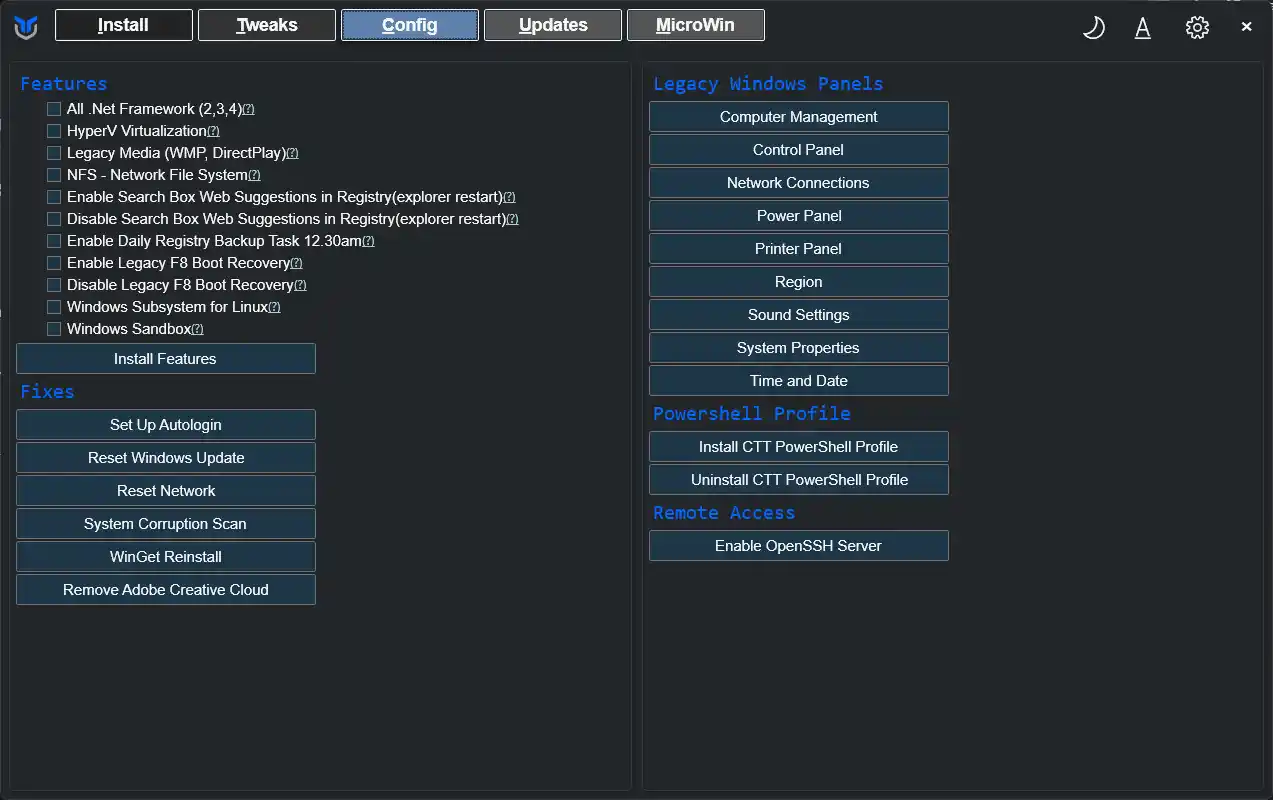Show help for Disable Legacy F8 Boot Recovery

point(300,285)
